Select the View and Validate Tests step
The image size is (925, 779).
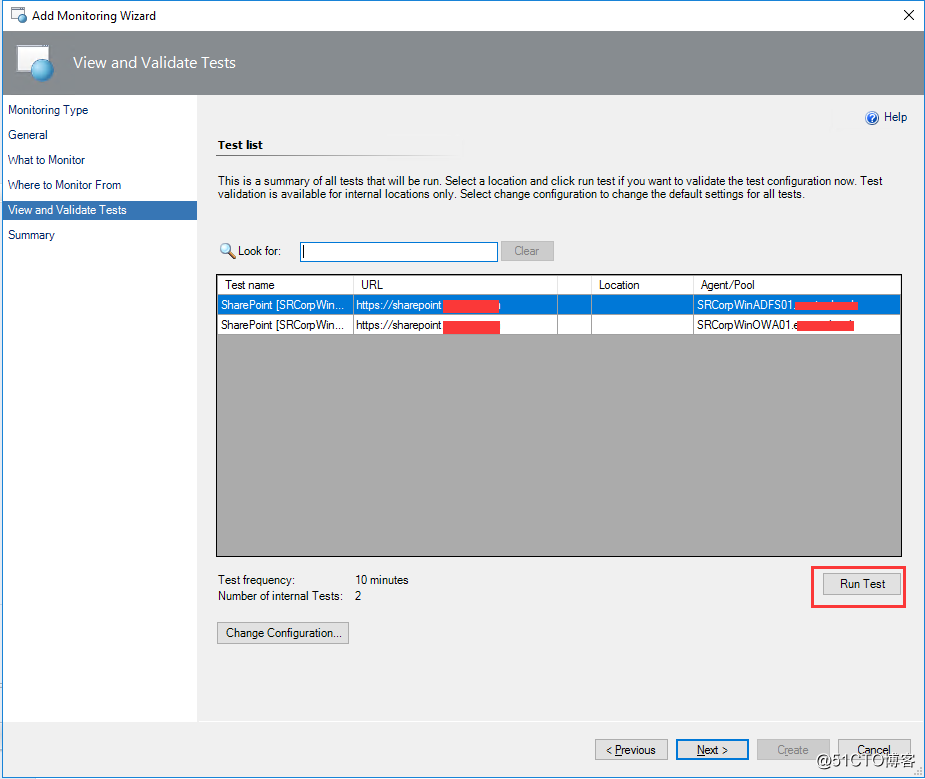[x=100, y=210]
